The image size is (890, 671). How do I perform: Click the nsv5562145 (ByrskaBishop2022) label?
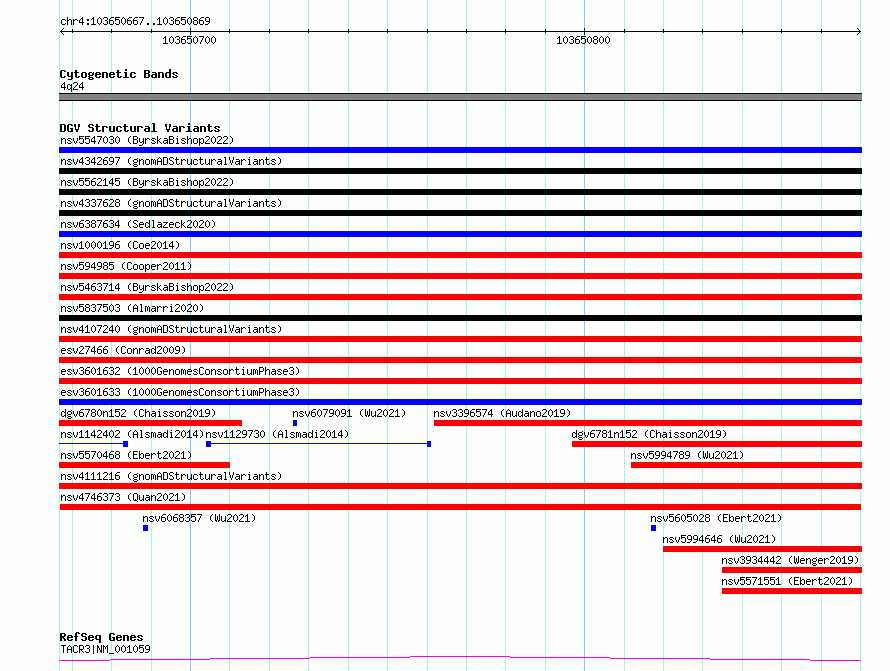point(147,182)
